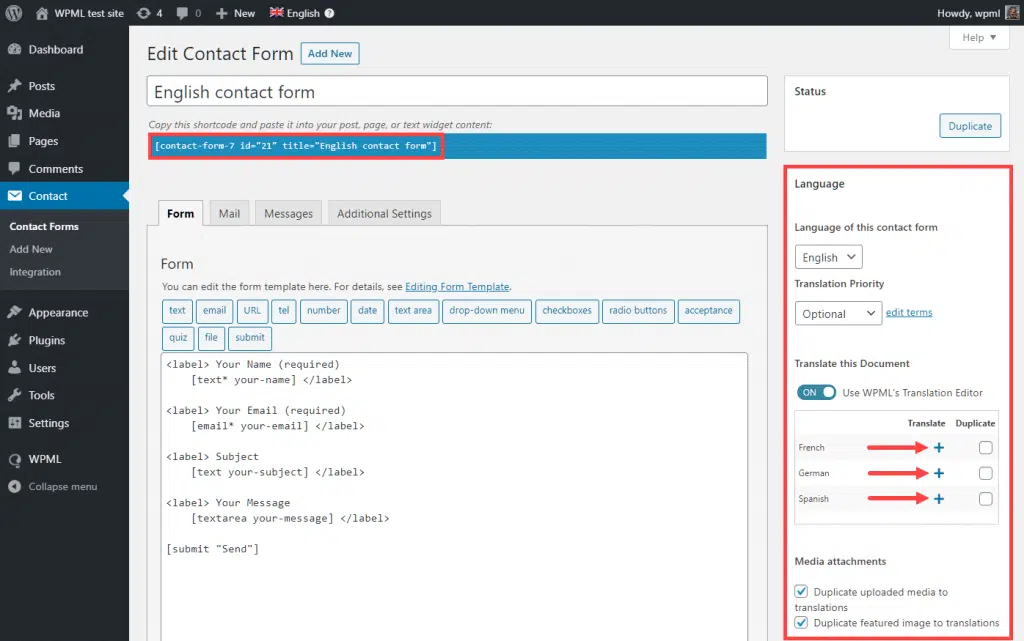The image size is (1024, 641).
Task: Click the Users person icon
Action: (x=14, y=368)
